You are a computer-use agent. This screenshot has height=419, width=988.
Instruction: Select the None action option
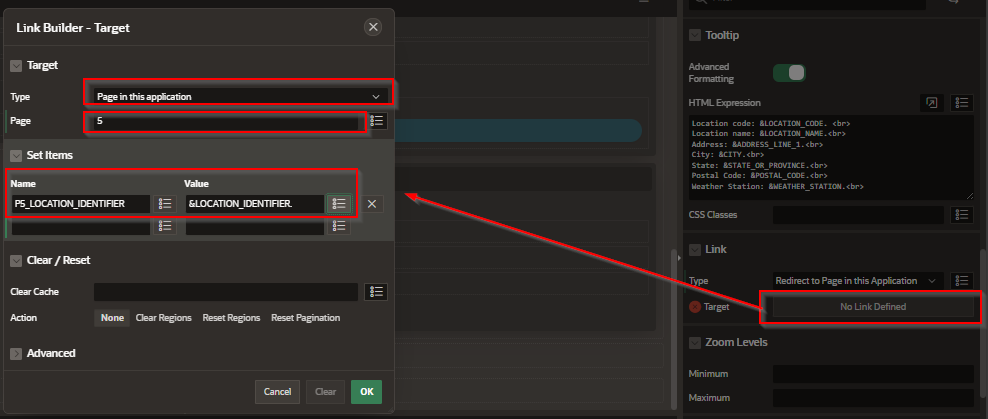(x=112, y=318)
